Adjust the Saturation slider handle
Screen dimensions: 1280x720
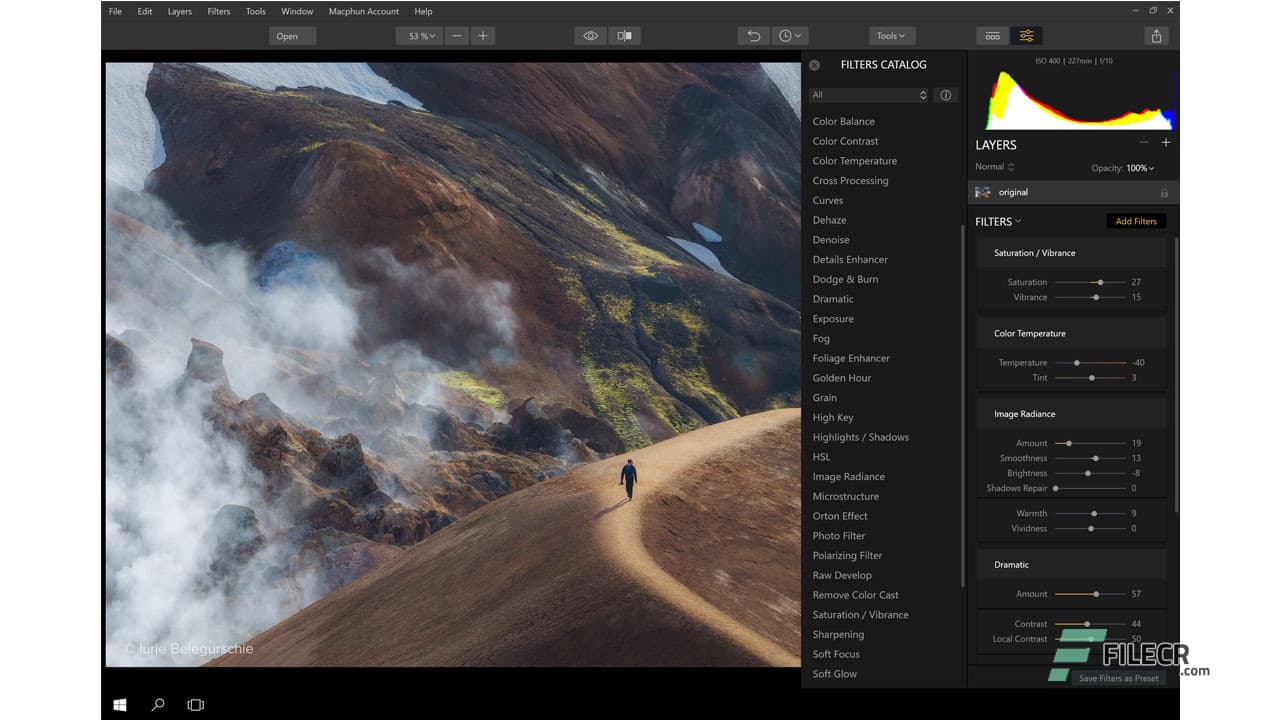pyautogui.click(x=1098, y=282)
